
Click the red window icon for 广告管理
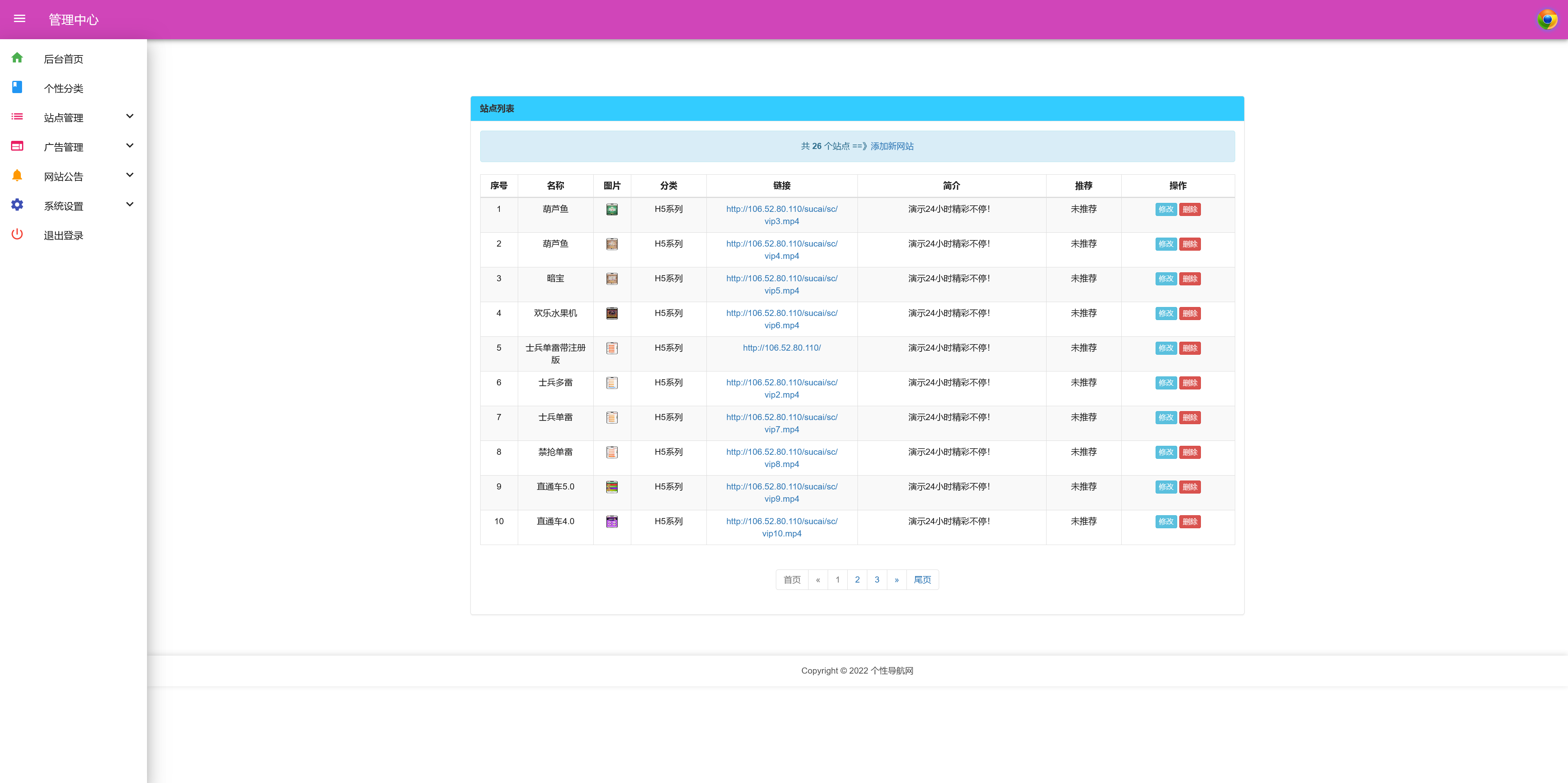(x=17, y=146)
